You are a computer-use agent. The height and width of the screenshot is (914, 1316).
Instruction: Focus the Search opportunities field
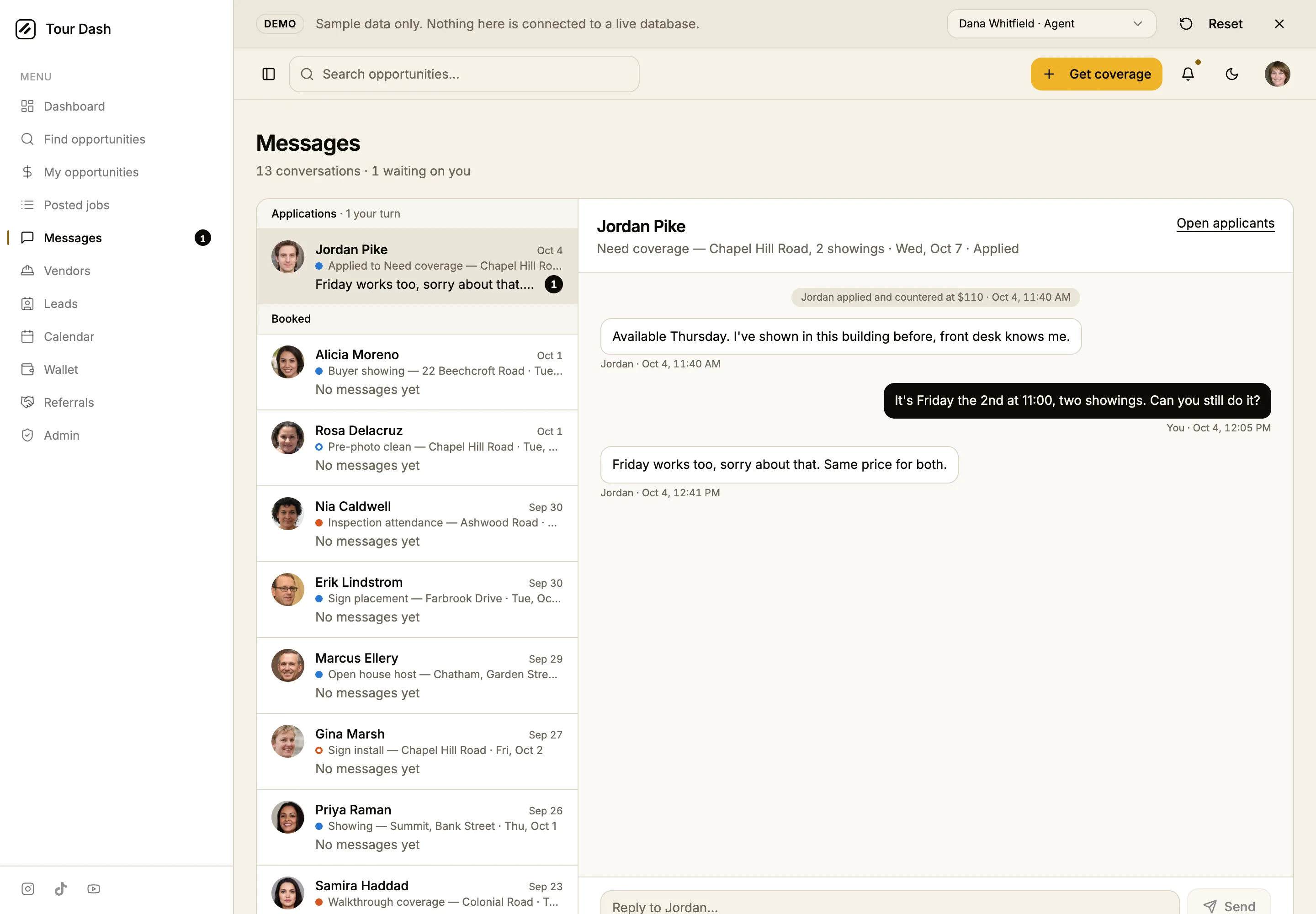click(x=464, y=74)
